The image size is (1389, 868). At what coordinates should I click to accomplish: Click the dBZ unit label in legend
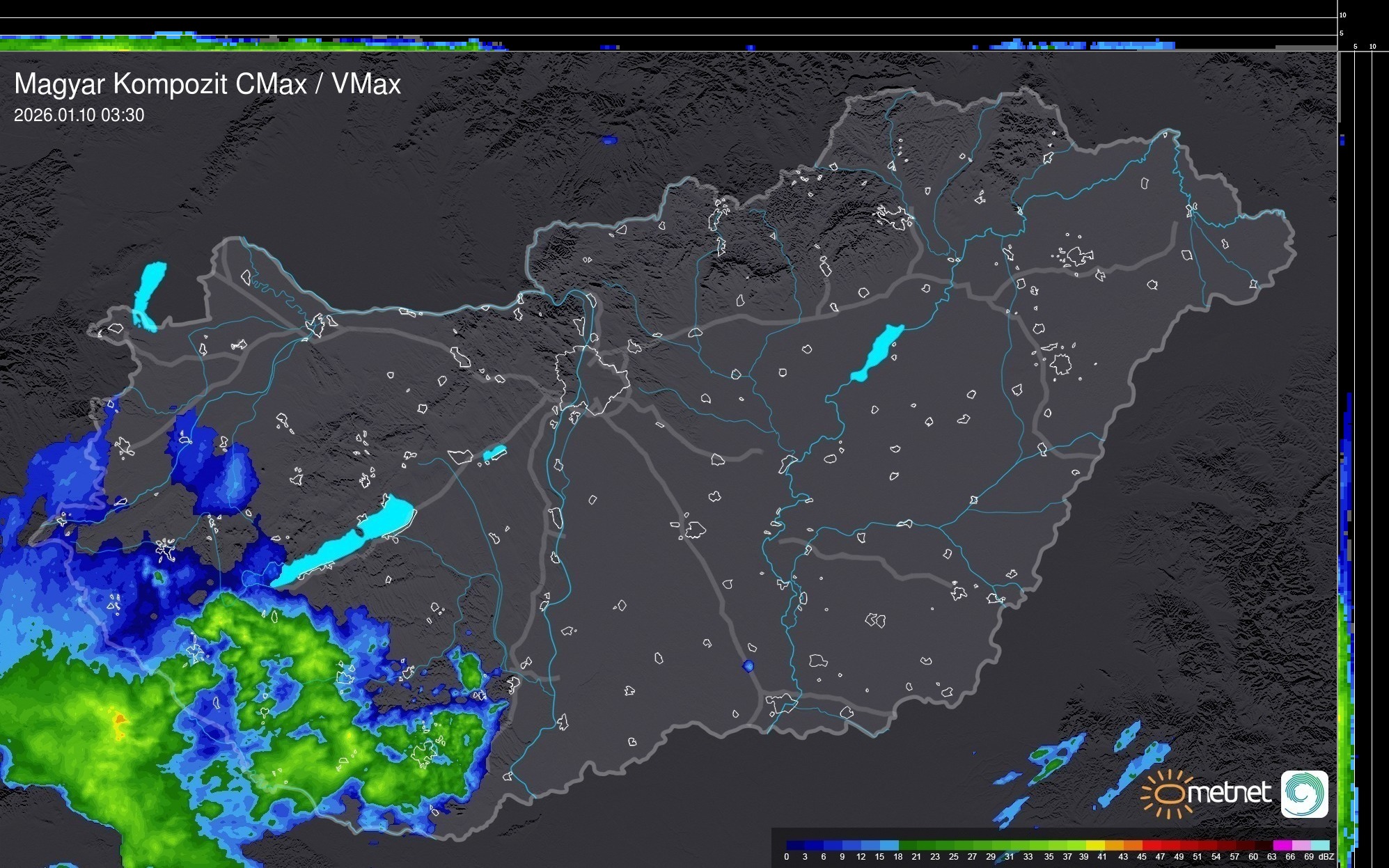tap(1327, 857)
